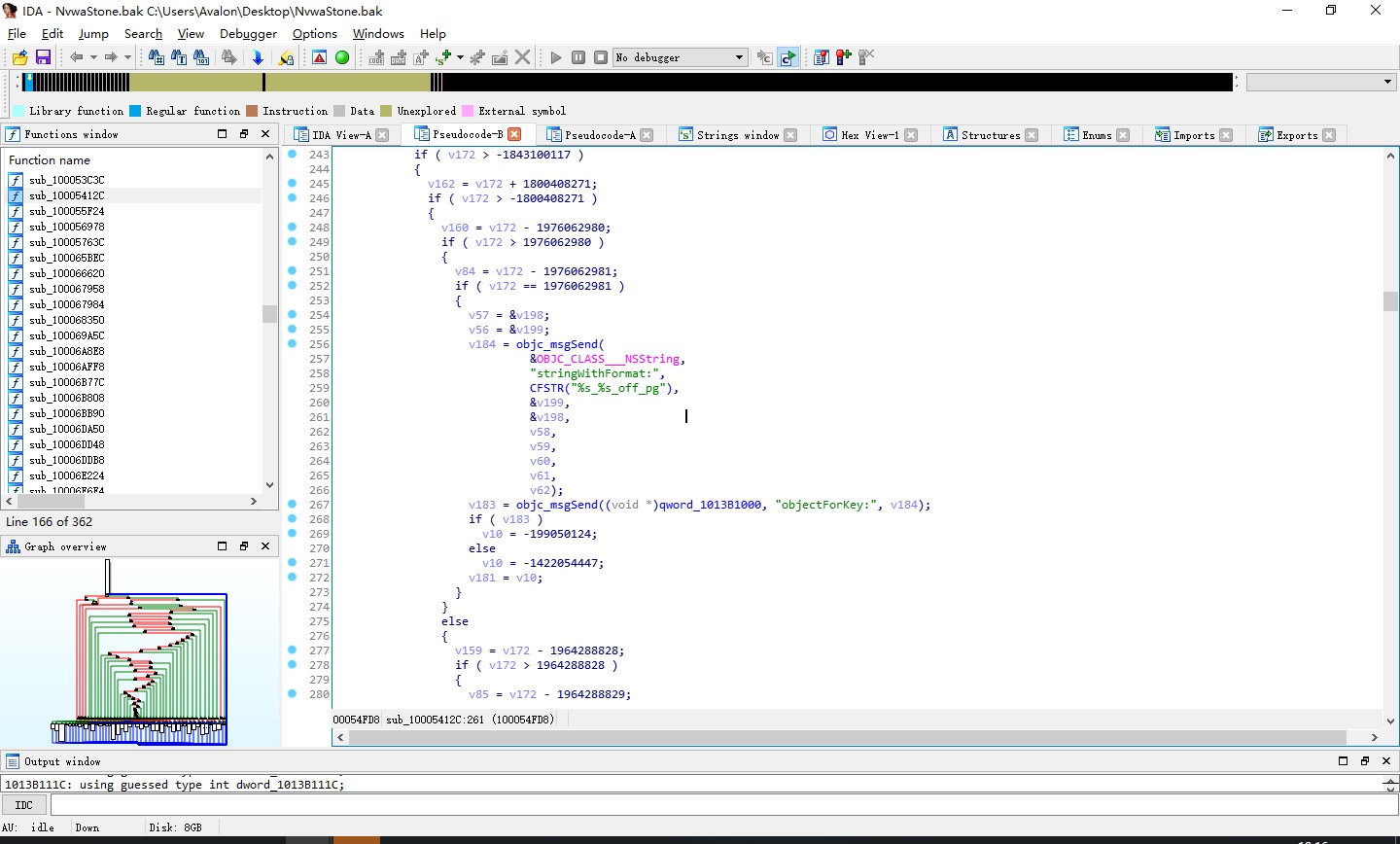The width and height of the screenshot is (1400, 844).
Task: Switch to the Pseudocode-A tab
Action: coord(599,135)
